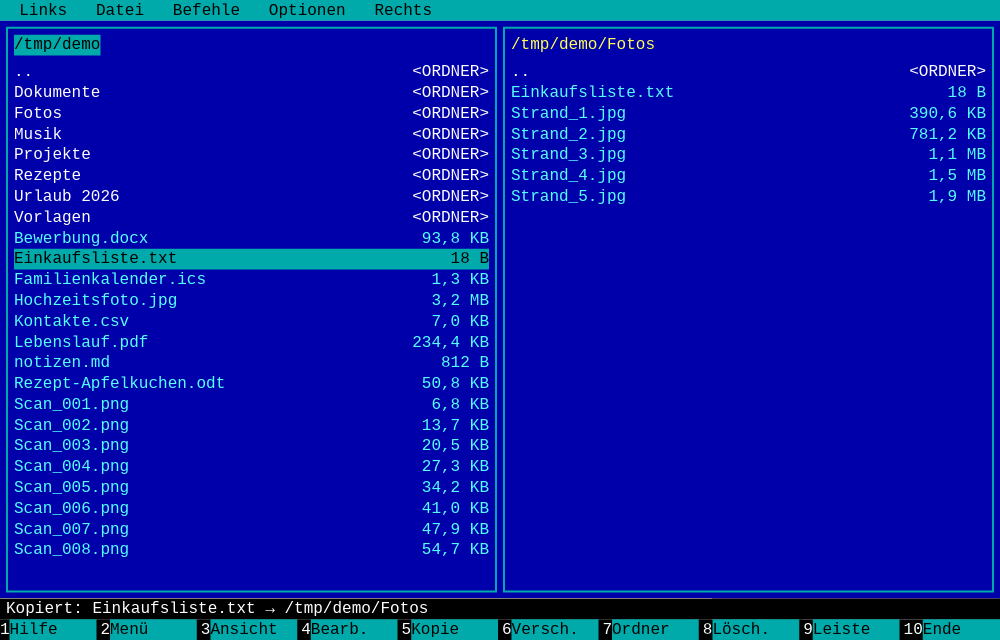Select Scan_008.png file

click(251, 549)
